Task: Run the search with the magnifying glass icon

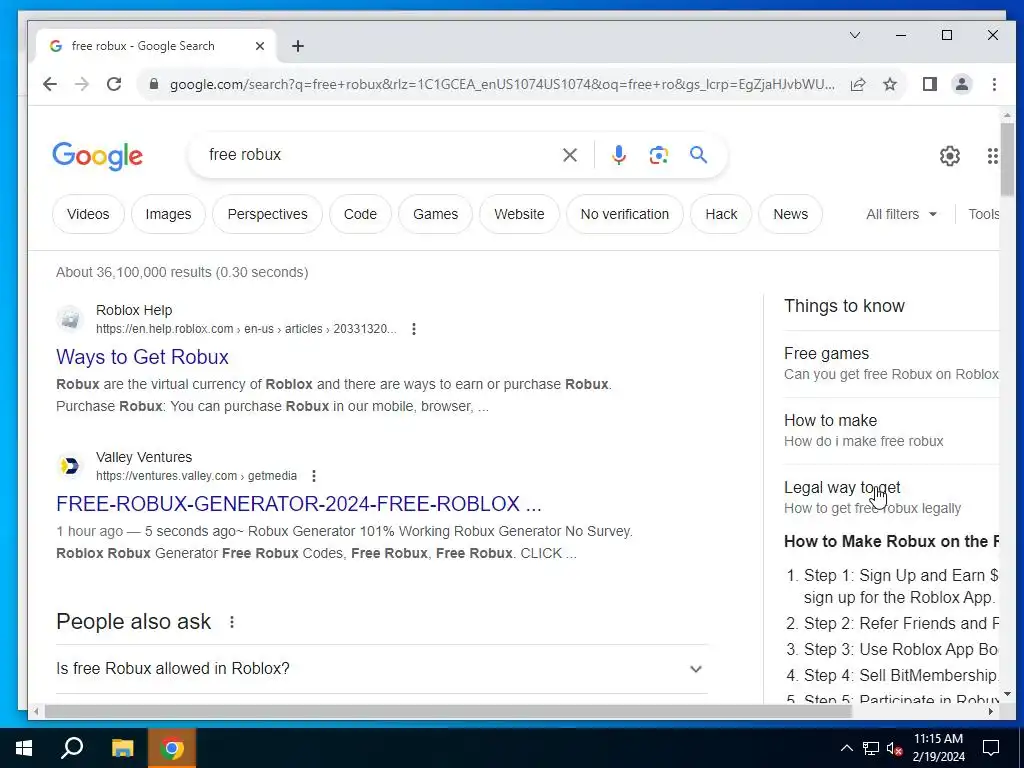Action: (698, 155)
